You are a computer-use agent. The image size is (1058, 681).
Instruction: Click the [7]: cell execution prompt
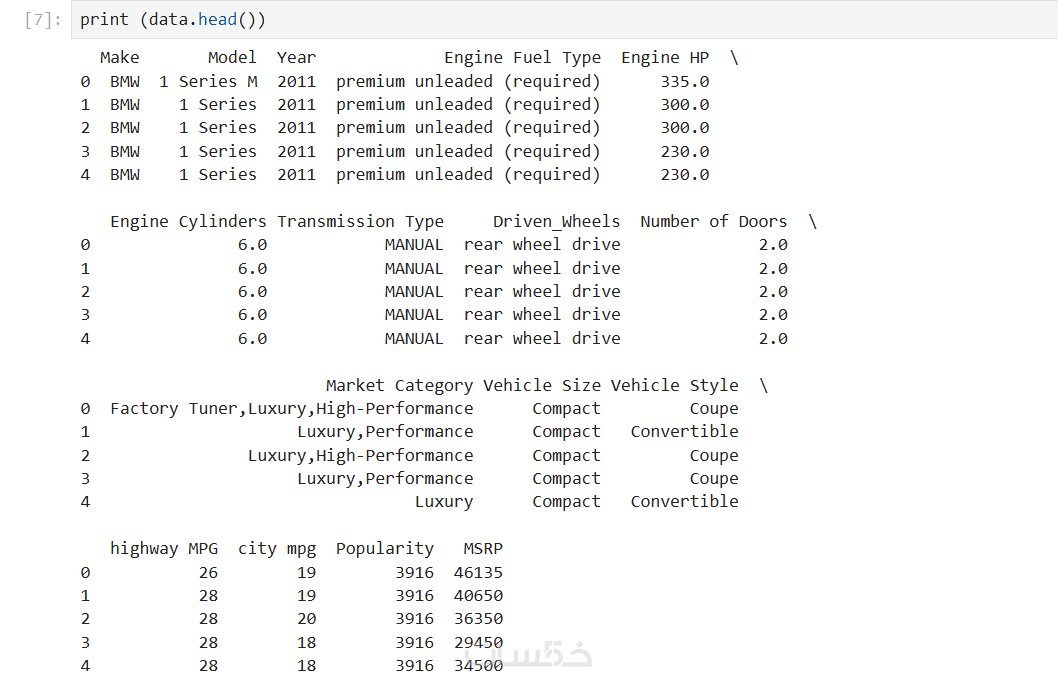(x=44, y=20)
